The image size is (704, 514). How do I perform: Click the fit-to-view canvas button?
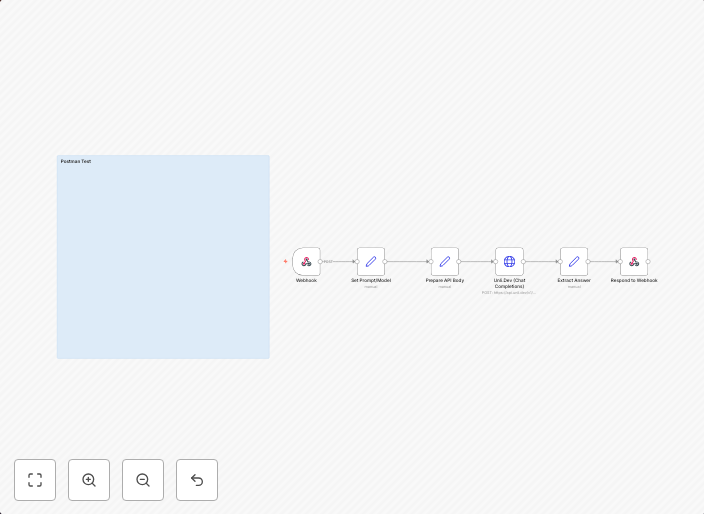pyautogui.click(x=35, y=480)
